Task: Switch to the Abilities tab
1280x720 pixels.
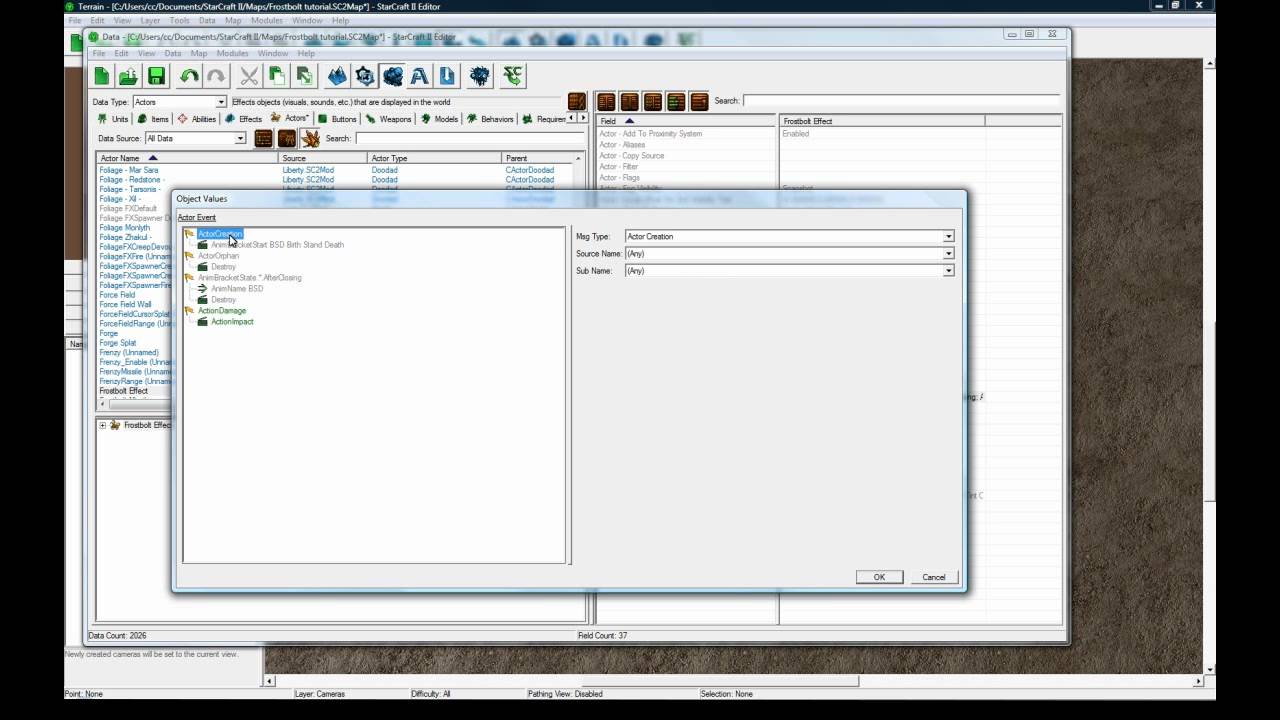Action: [x=196, y=119]
